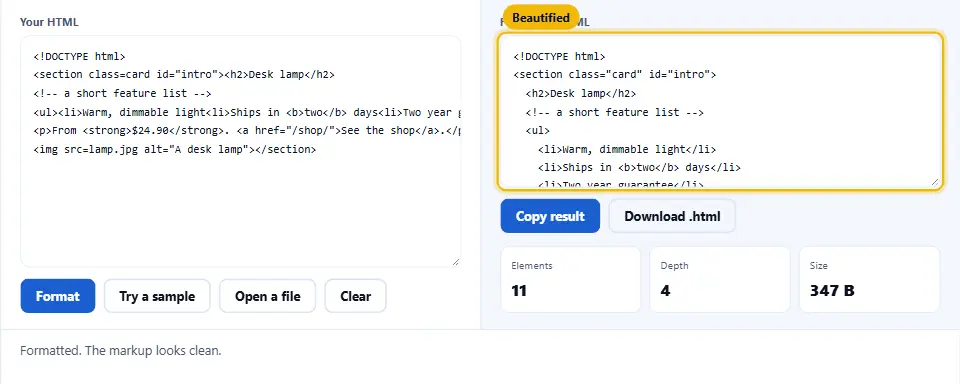Click output comment '<!-- a short feature list -->'
The width and height of the screenshot is (960, 384).
pos(615,112)
